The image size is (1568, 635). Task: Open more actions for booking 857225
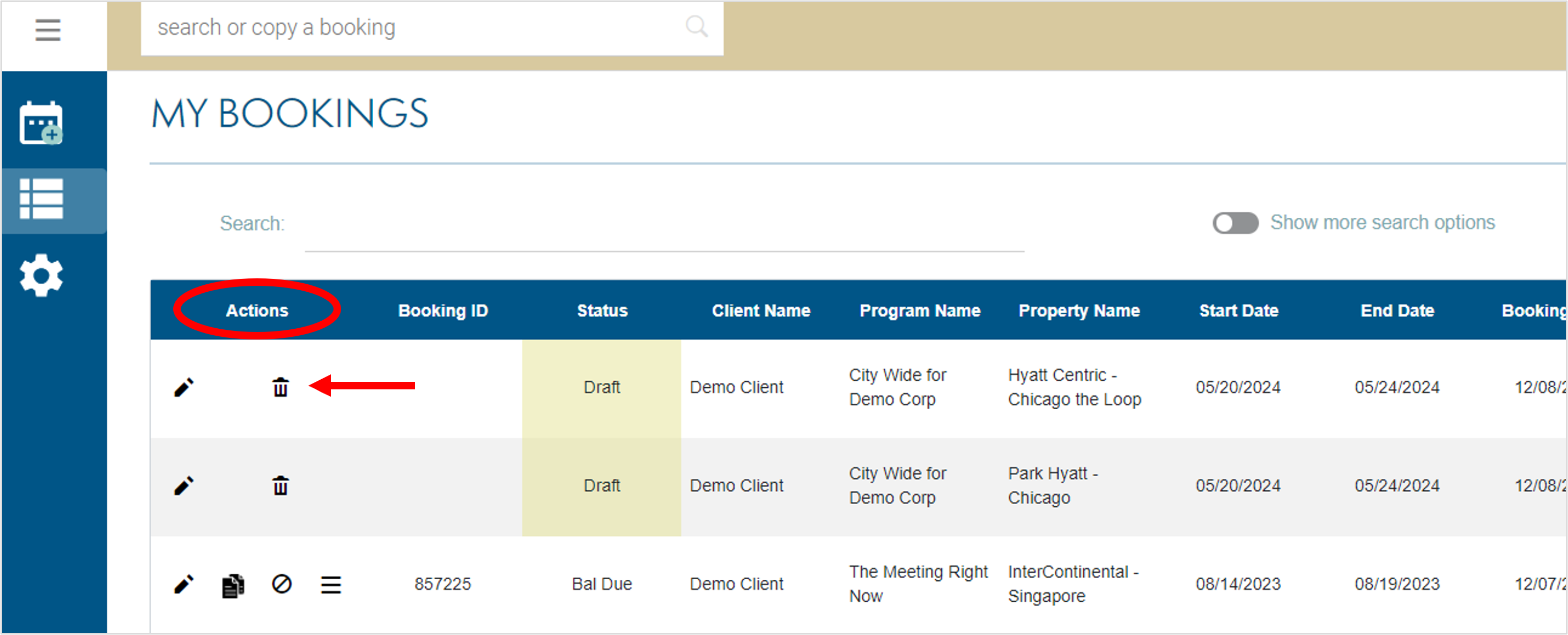[330, 584]
